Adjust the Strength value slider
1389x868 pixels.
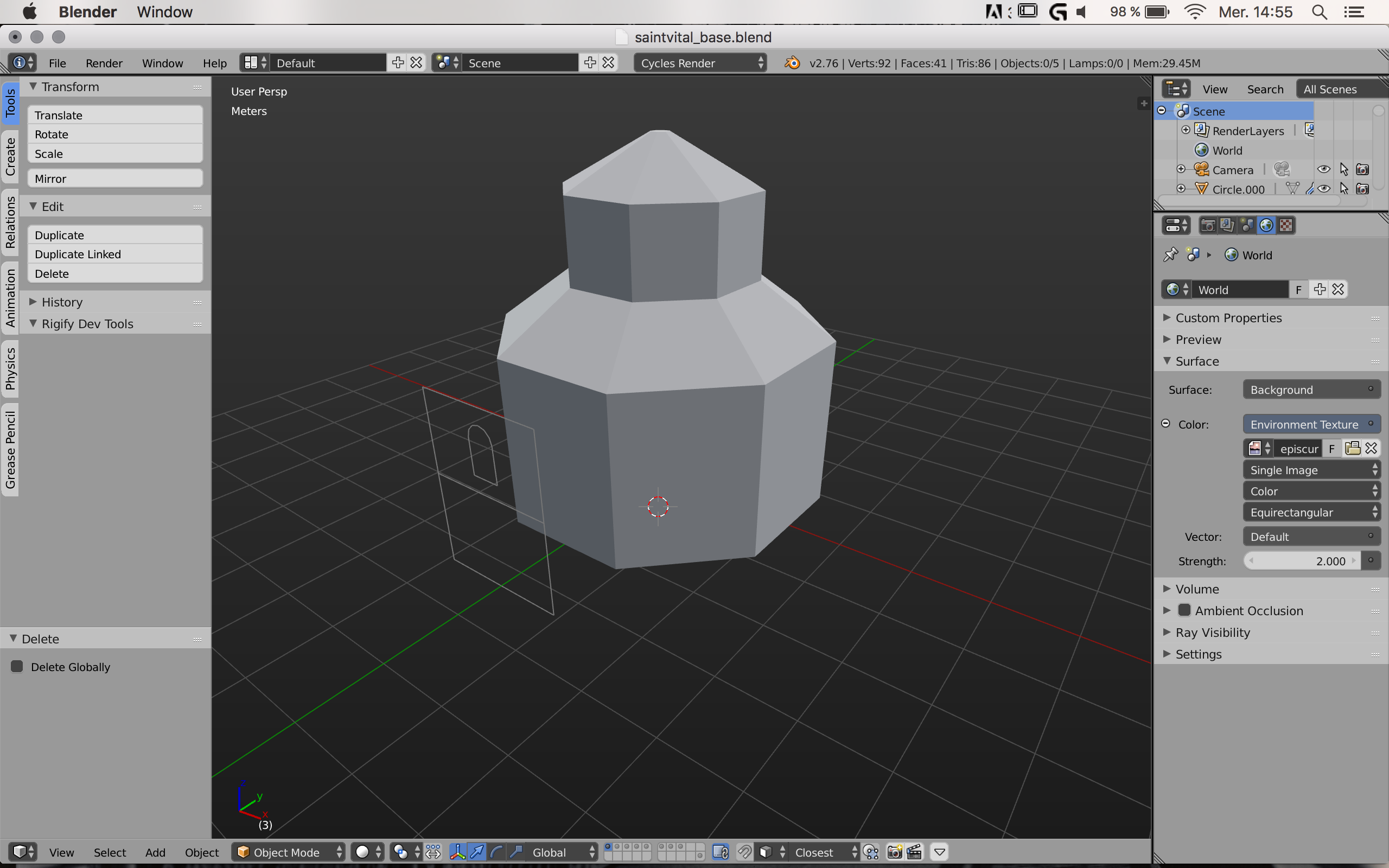1302,561
